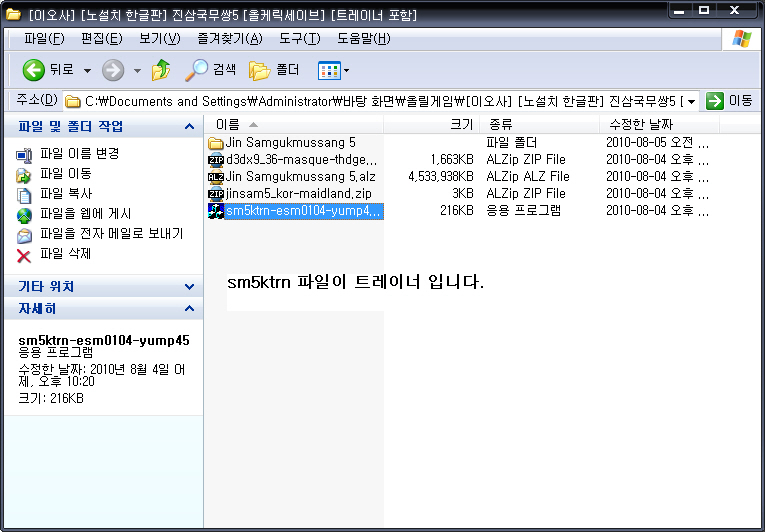Go back with the green 뒤로 arrow
Viewport: 765px width, 532px height.
pyautogui.click(x=34, y=70)
